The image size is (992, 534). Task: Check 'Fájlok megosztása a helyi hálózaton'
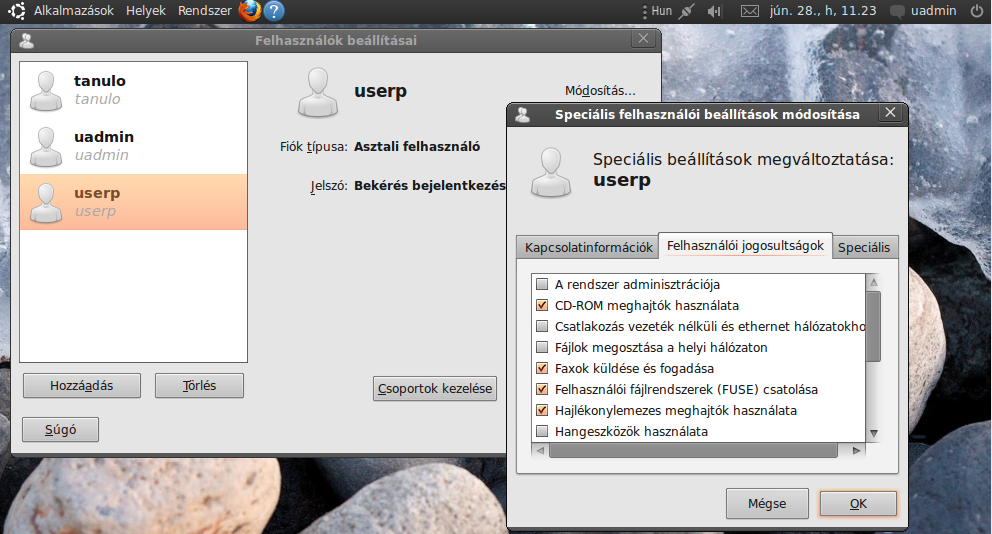coord(543,348)
